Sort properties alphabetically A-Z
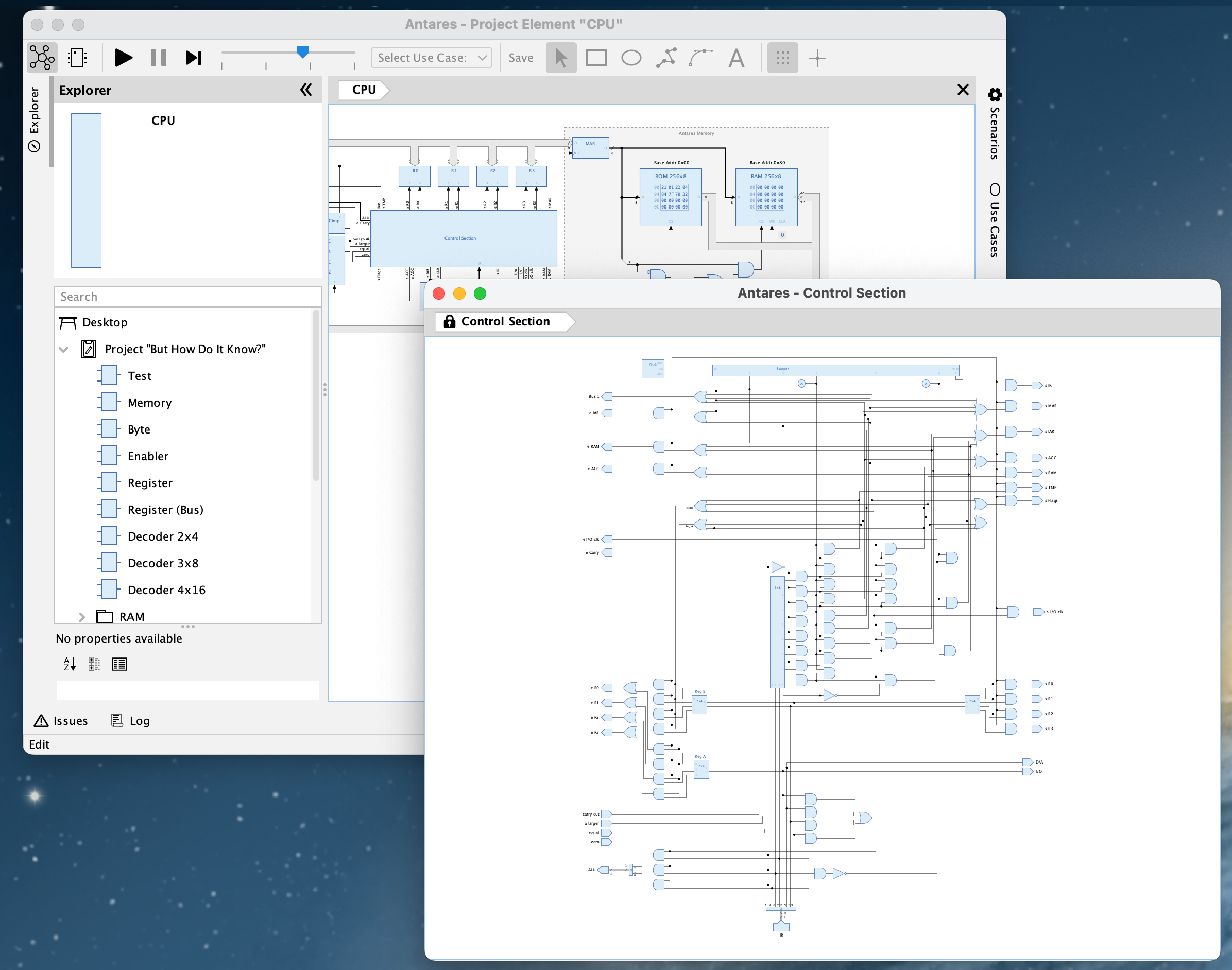The image size is (1232, 970). pyautogui.click(x=70, y=663)
